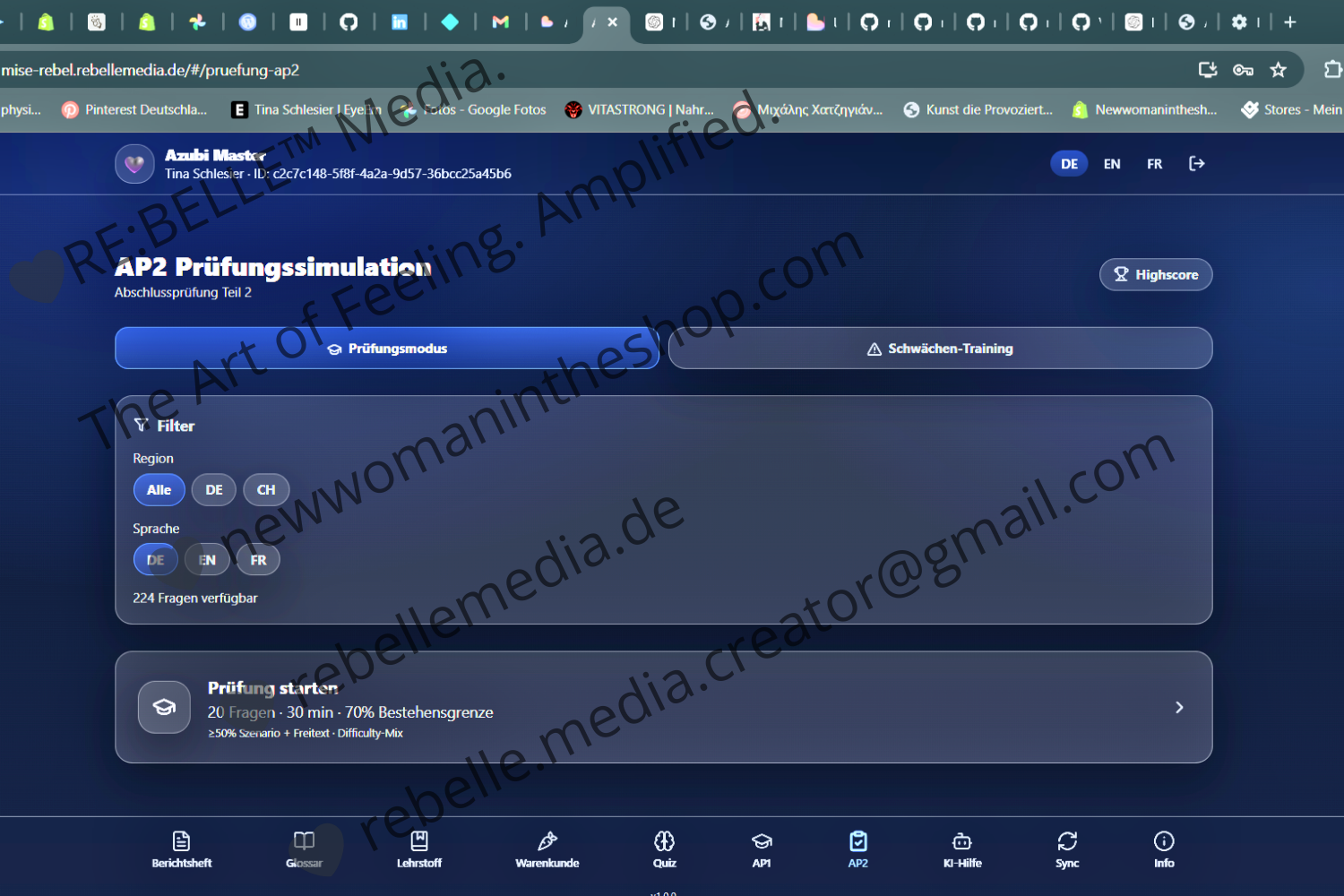Open the Warenkunde section
The image size is (1344, 896).
[547, 849]
